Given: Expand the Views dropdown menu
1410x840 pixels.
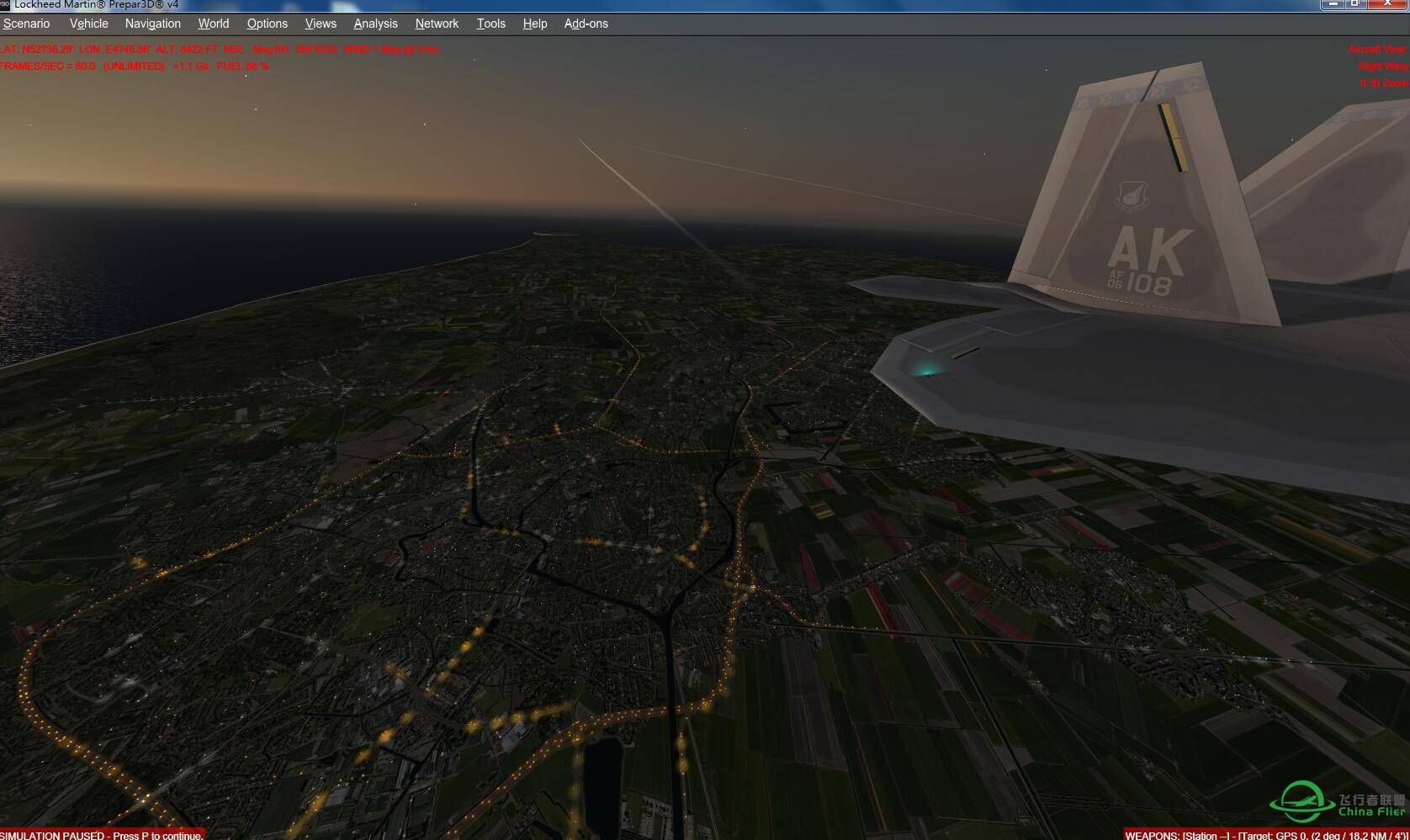Looking at the screenshot, I should (320, 24).
